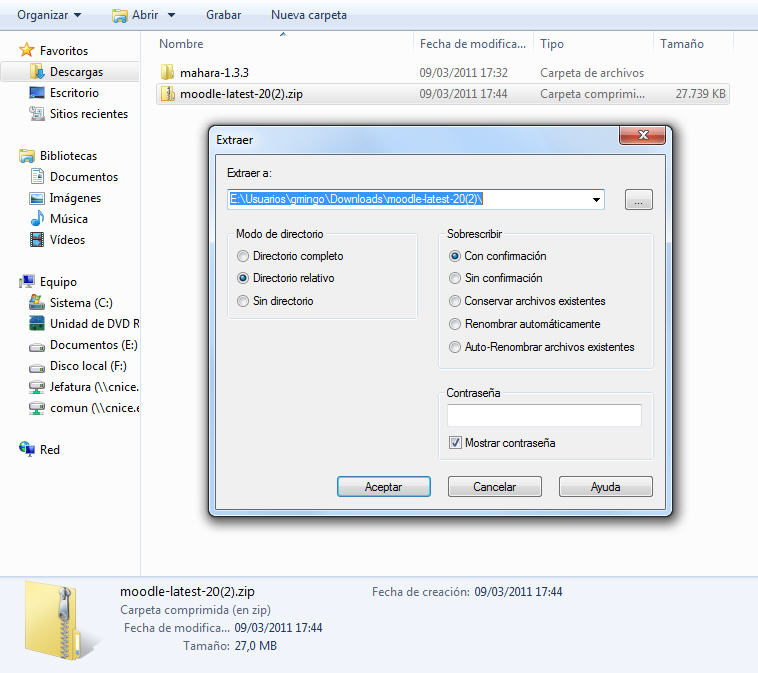Viewport: 758px width, 673px height.
Task: Expand the Extraer a path dropdown
Action: pos(597,200)
